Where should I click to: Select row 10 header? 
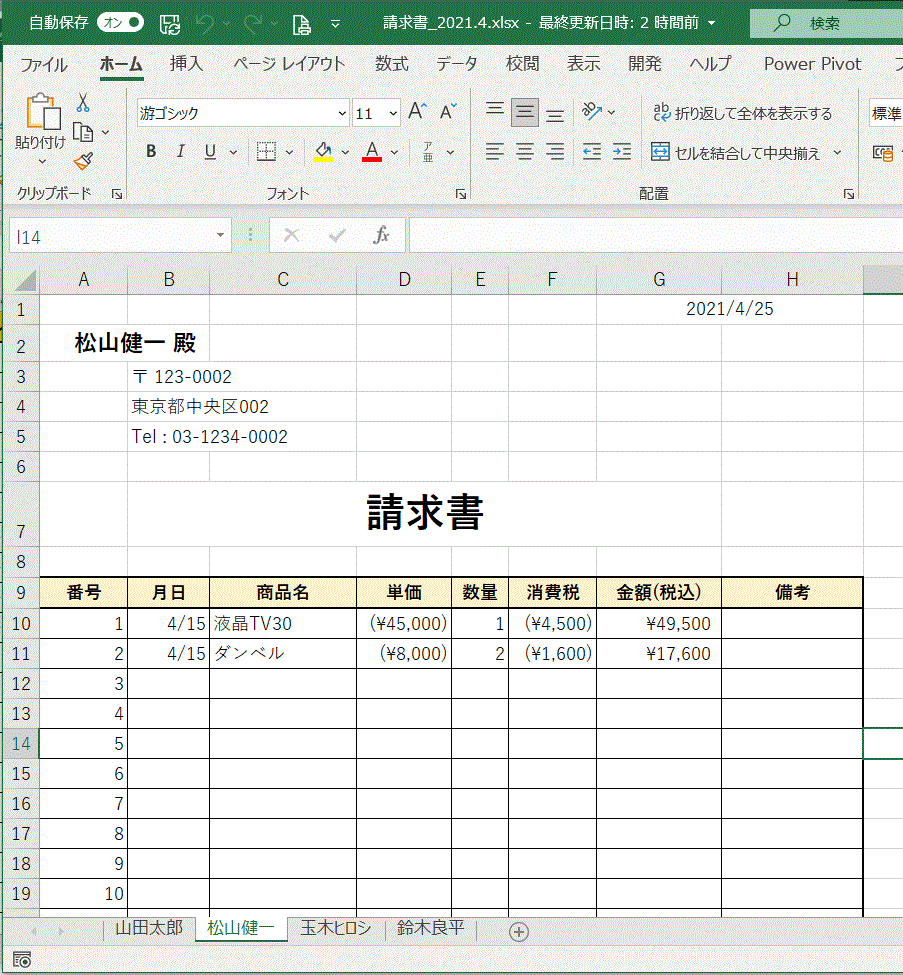tap(21, 623)
